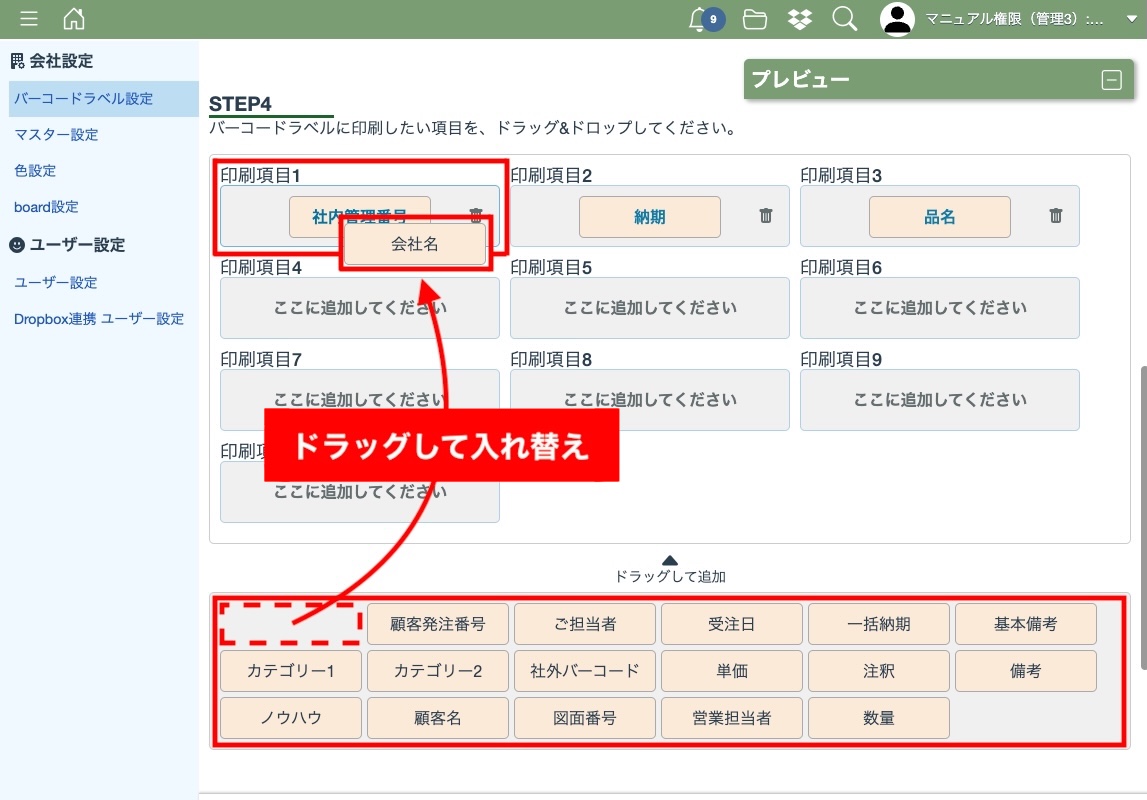This screenshot has width=1147, height=800.
Task: Click the 顧客発注番号 item chip
Action: click(438, 624)
